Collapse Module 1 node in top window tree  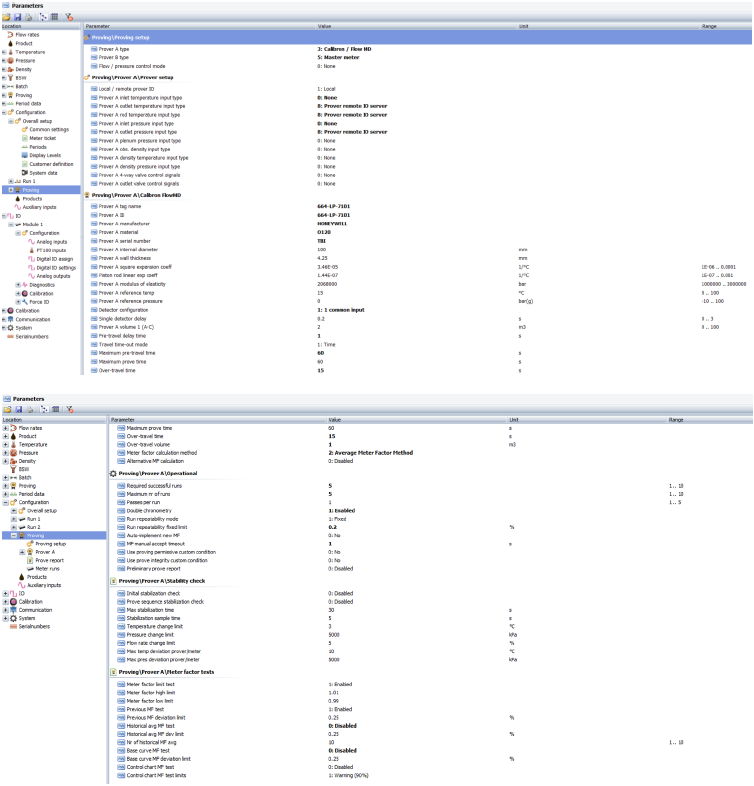coord(11,225)
